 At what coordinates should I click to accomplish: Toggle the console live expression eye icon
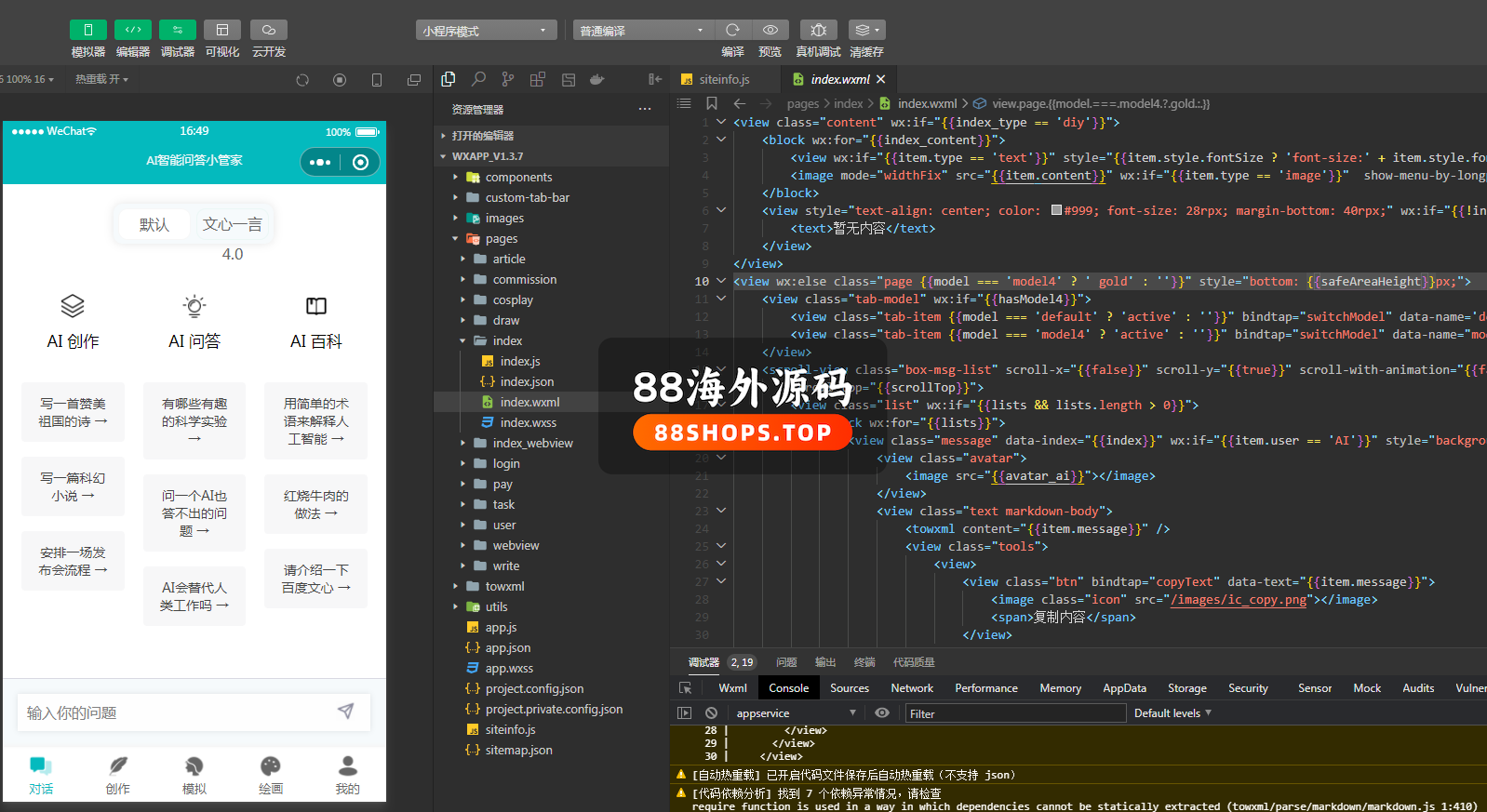coord(882,713)
